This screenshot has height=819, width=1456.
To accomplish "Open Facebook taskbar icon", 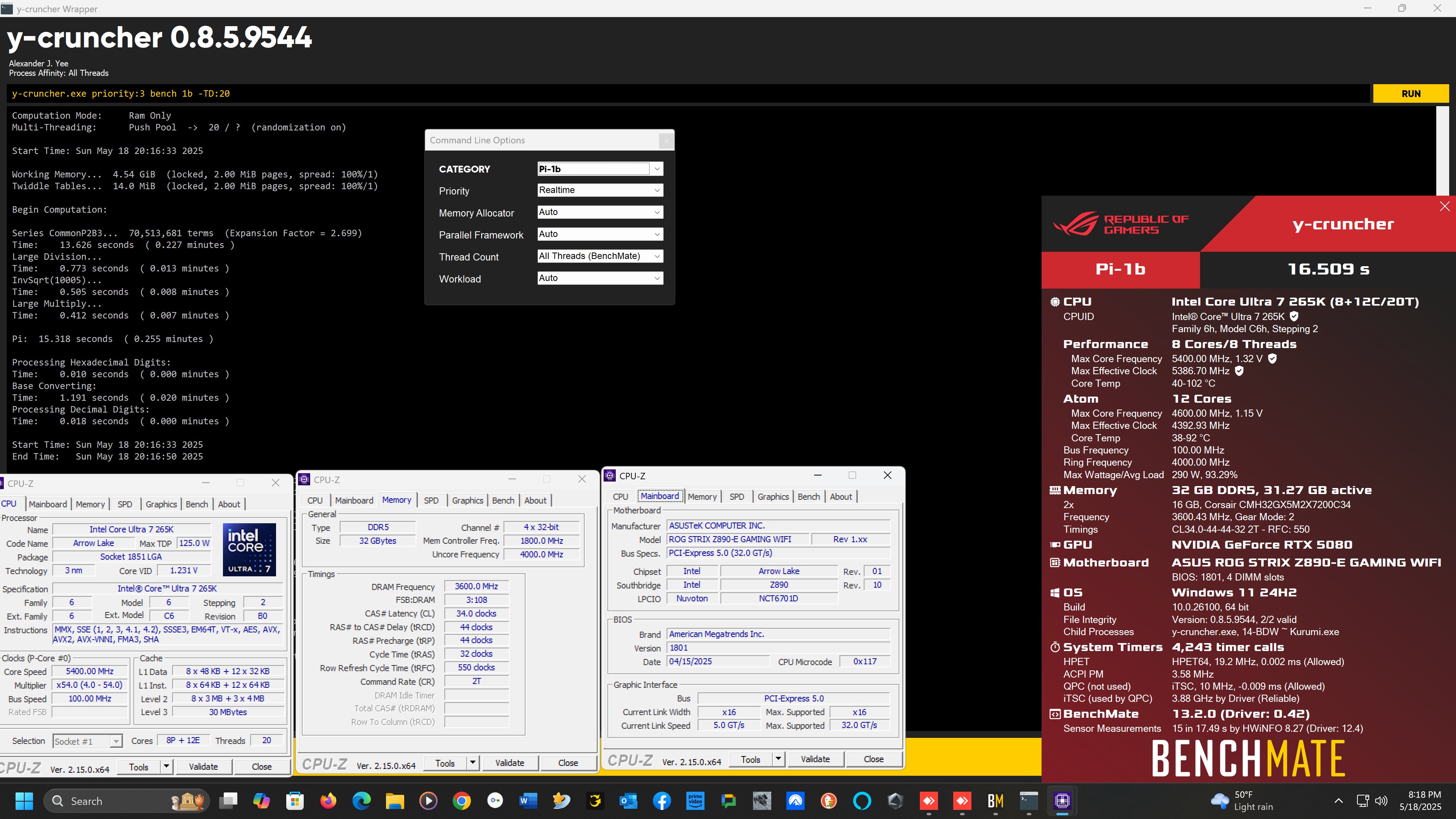I will [x=661, y=800].
